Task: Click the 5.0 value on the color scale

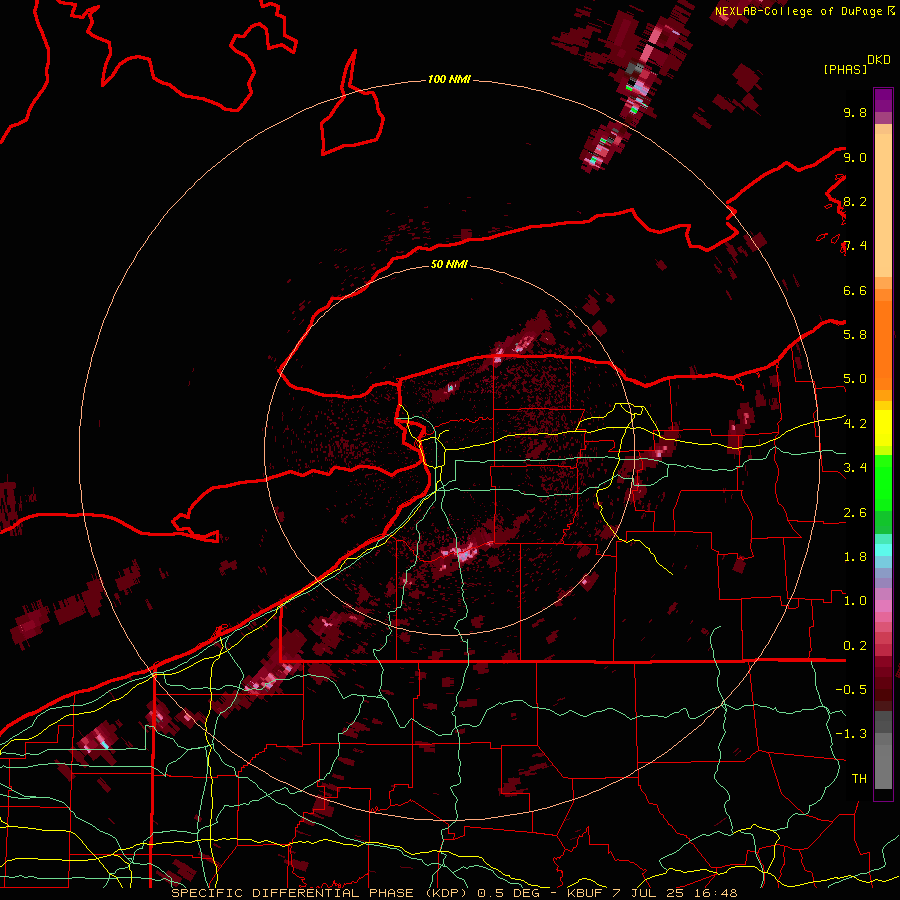Action: (855, 379)
